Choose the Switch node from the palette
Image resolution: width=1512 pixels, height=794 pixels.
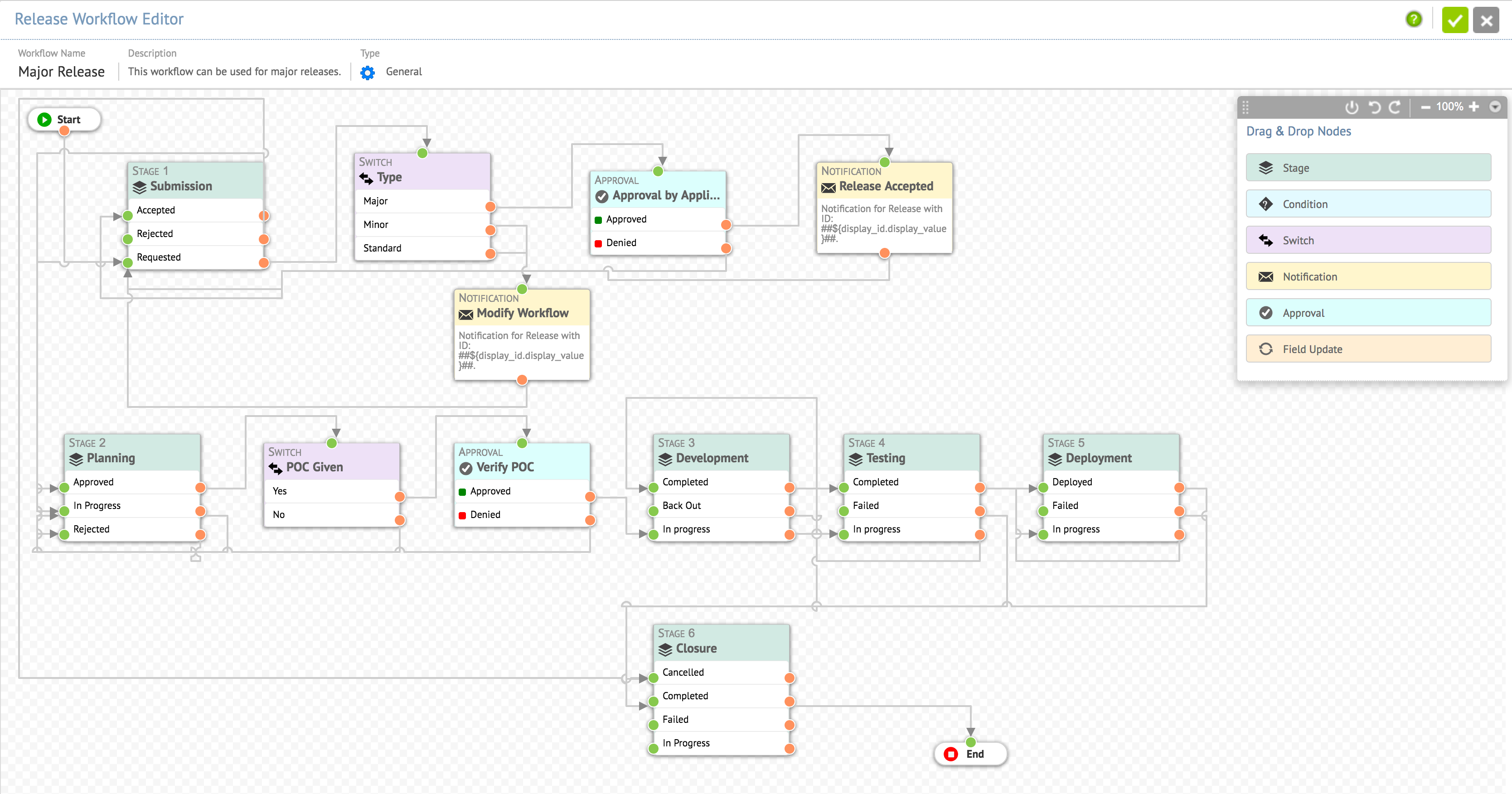[1367, 241]
